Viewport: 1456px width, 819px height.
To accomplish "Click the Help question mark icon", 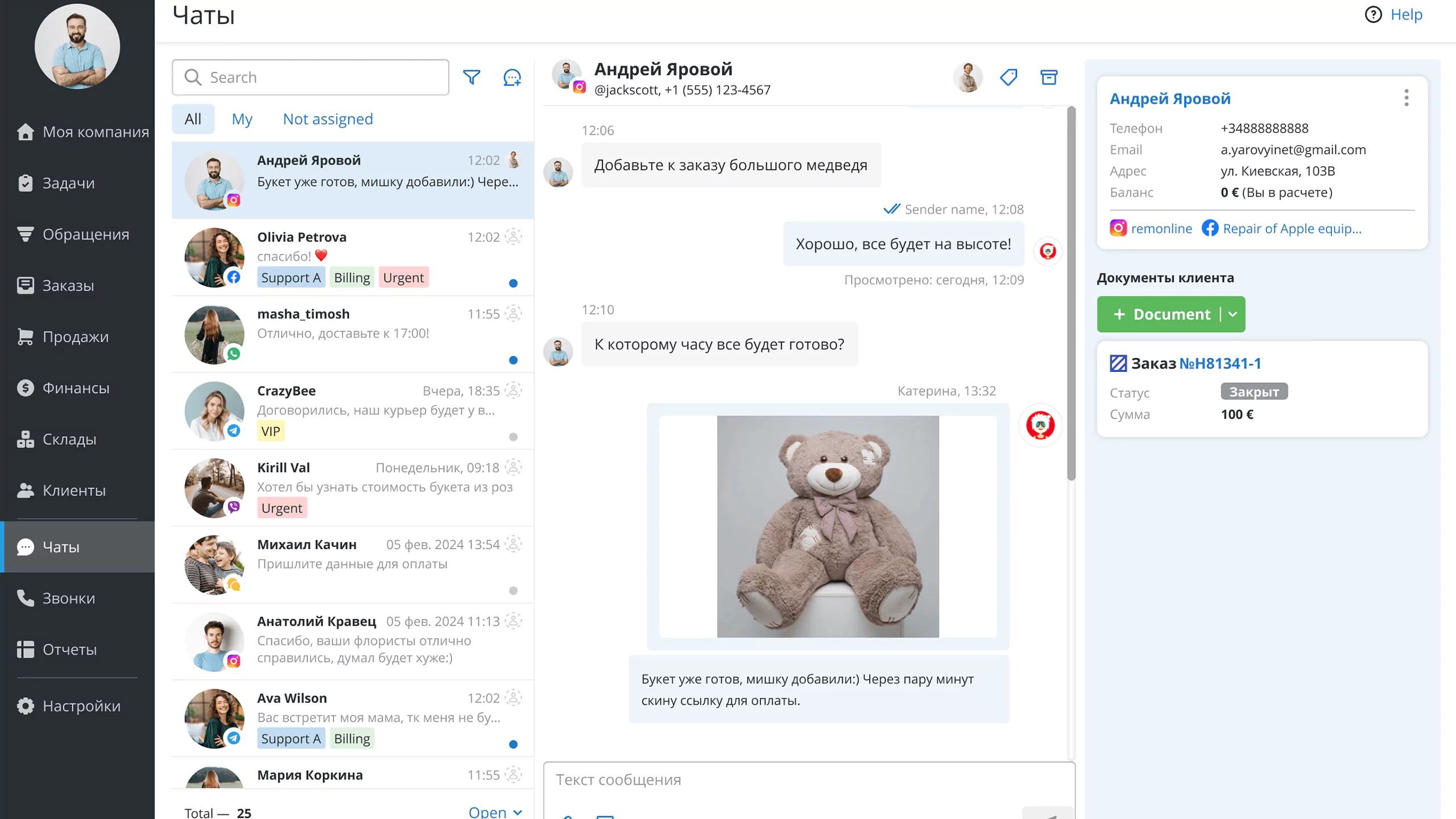I will [1373, 14].
